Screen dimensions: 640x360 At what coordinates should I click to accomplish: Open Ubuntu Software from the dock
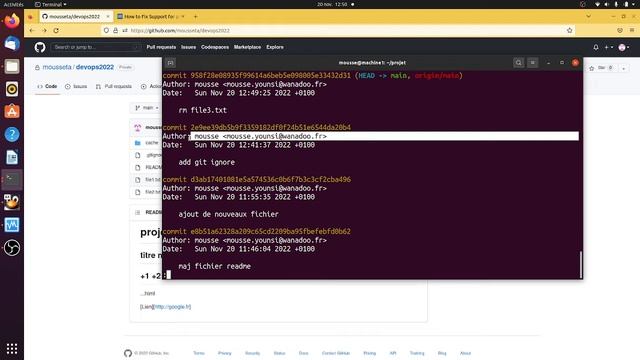point(12,111)
